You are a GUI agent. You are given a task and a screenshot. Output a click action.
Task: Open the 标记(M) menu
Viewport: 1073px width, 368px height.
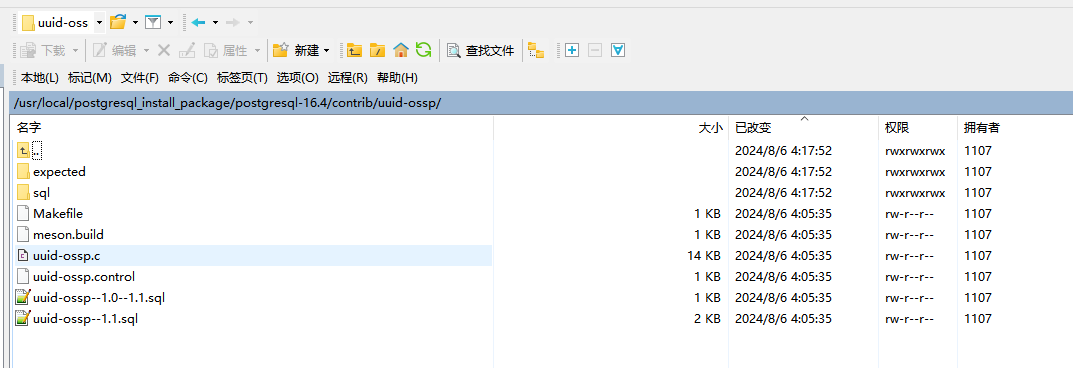pyautogui.click(x=90, y=77)
